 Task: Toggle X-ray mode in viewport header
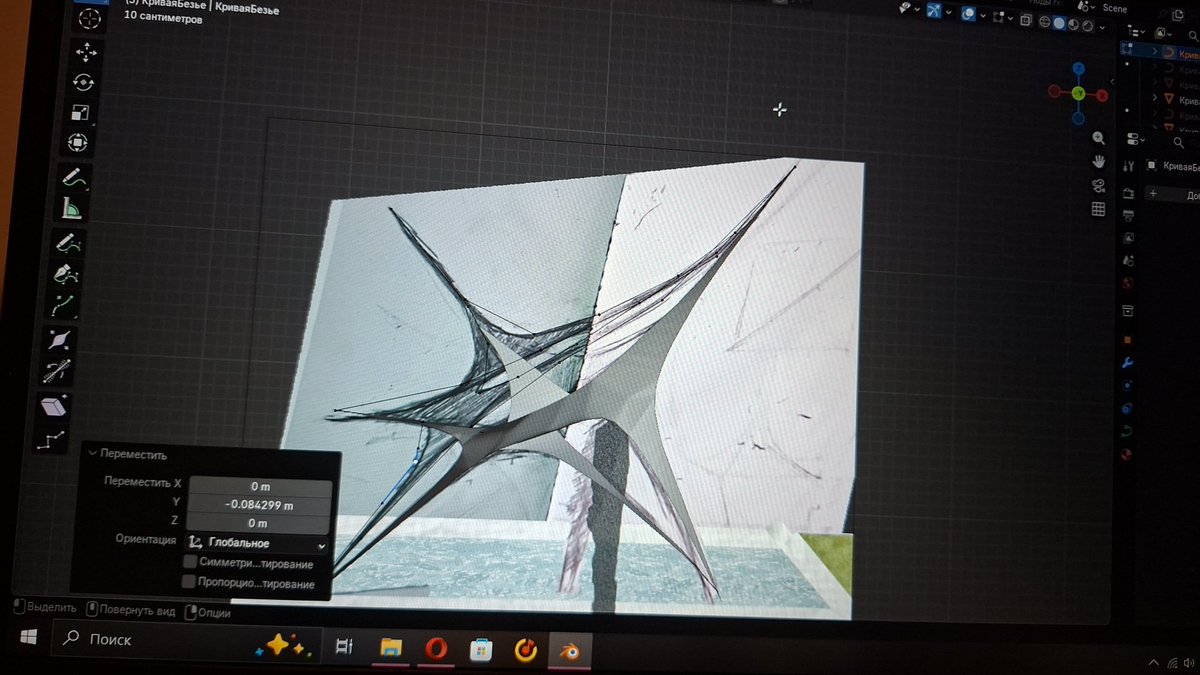pyautogui.click(x=1027, y=20)
